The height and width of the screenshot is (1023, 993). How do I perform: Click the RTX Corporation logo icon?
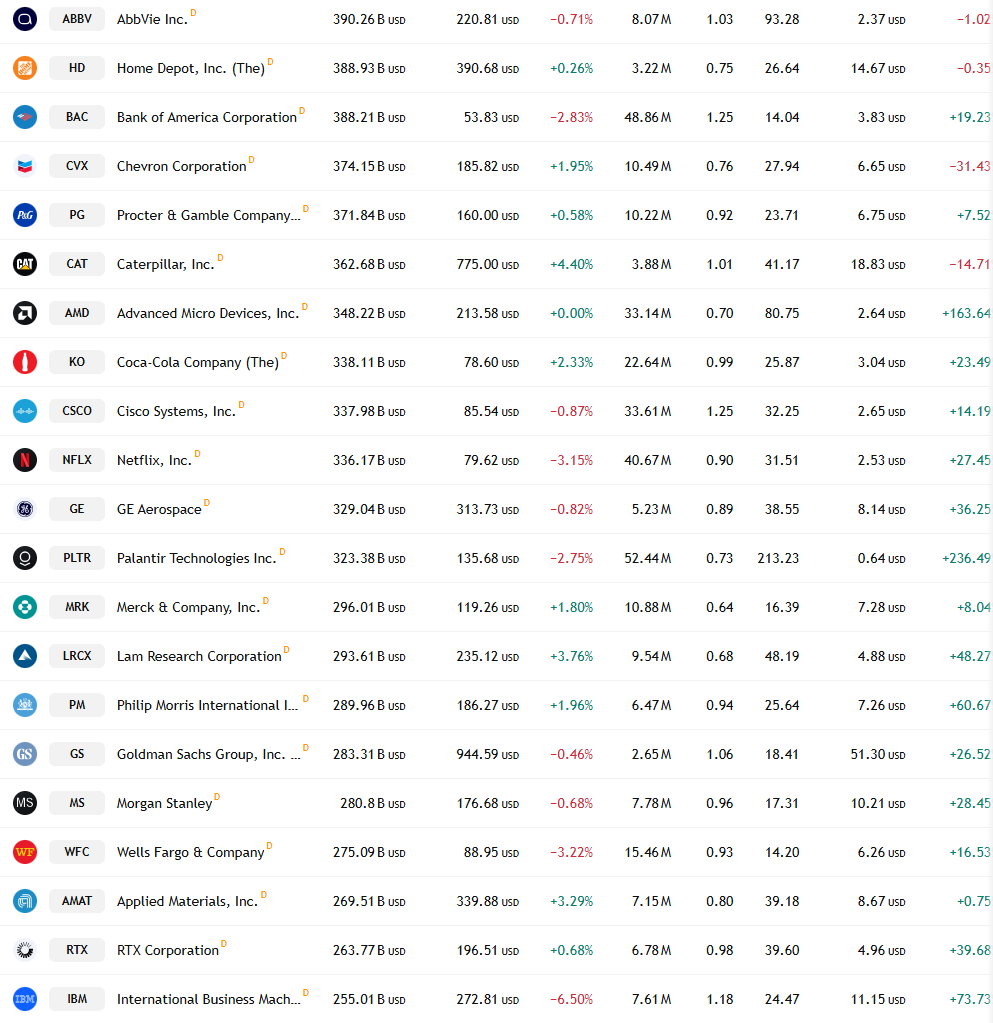tap(25, 950)
